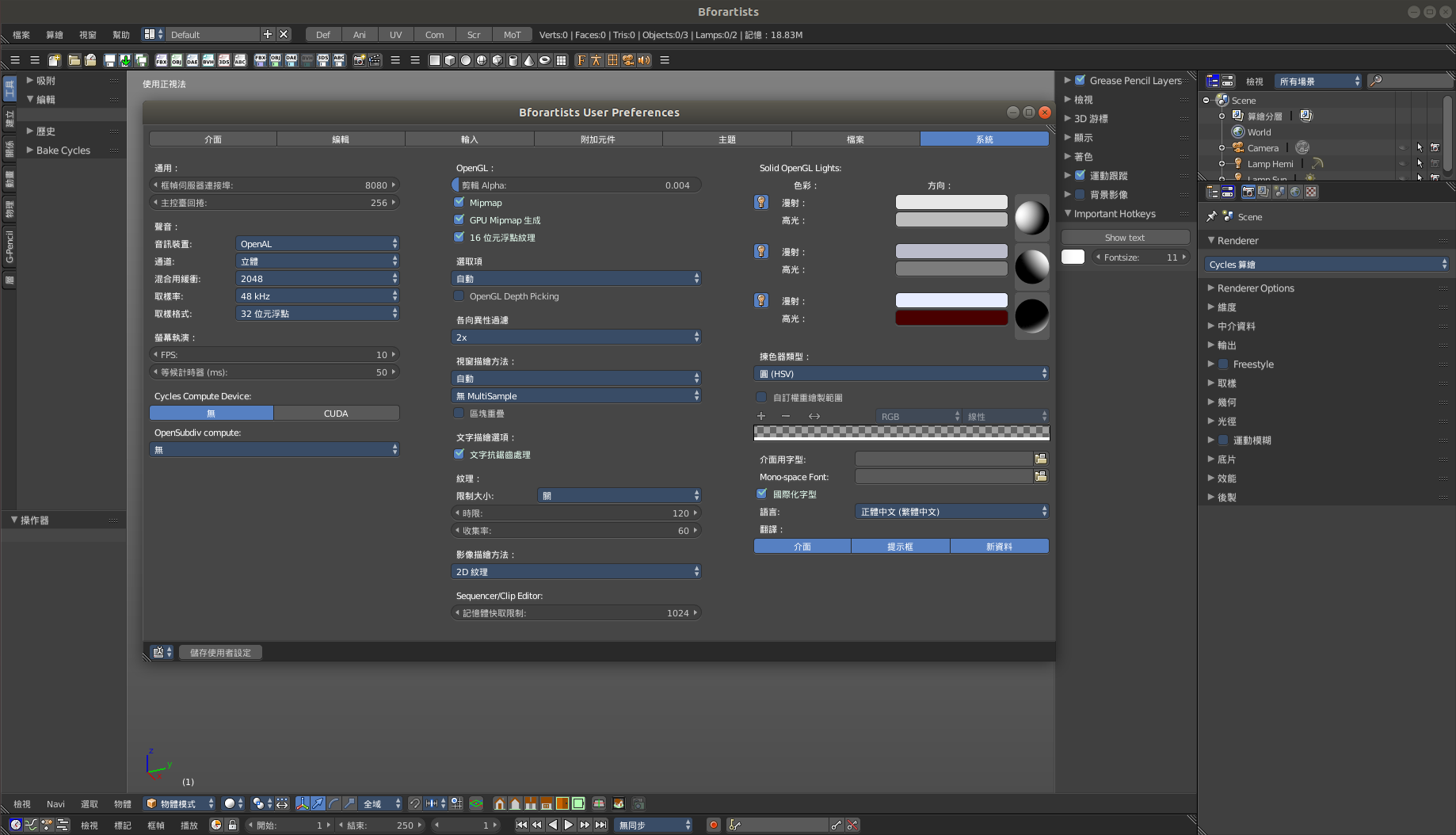Open folder browser for interface font
This screenshot has width=1456, height=835.
coord(1041,459)
